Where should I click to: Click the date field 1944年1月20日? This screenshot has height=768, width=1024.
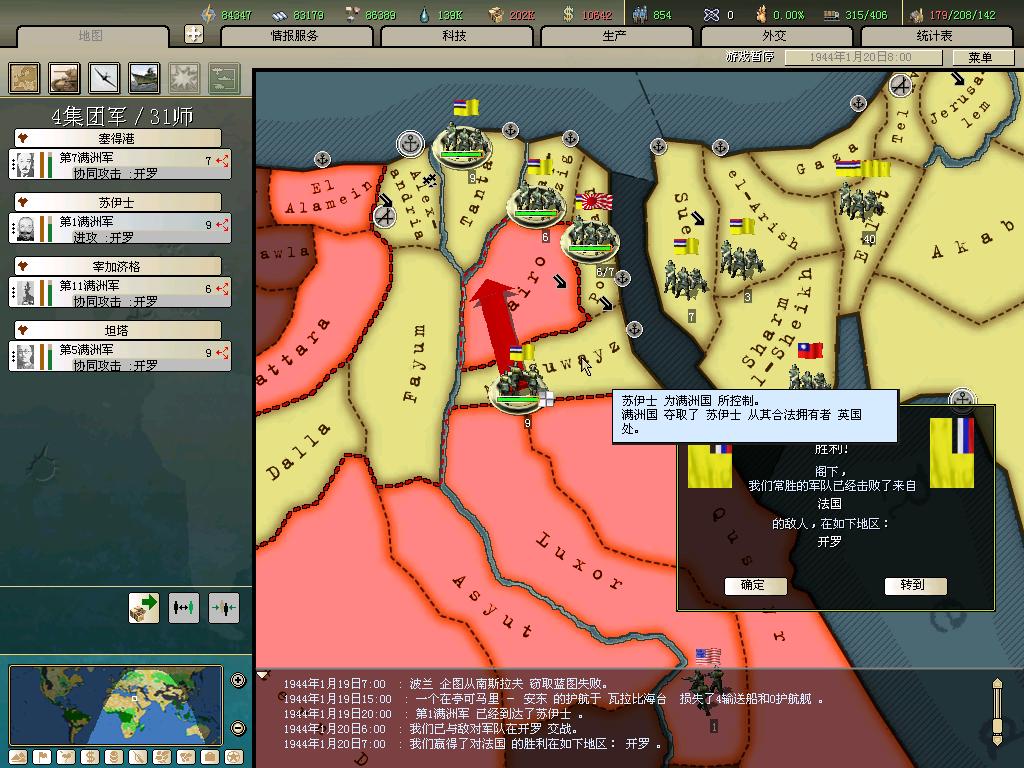click(863, 57)
